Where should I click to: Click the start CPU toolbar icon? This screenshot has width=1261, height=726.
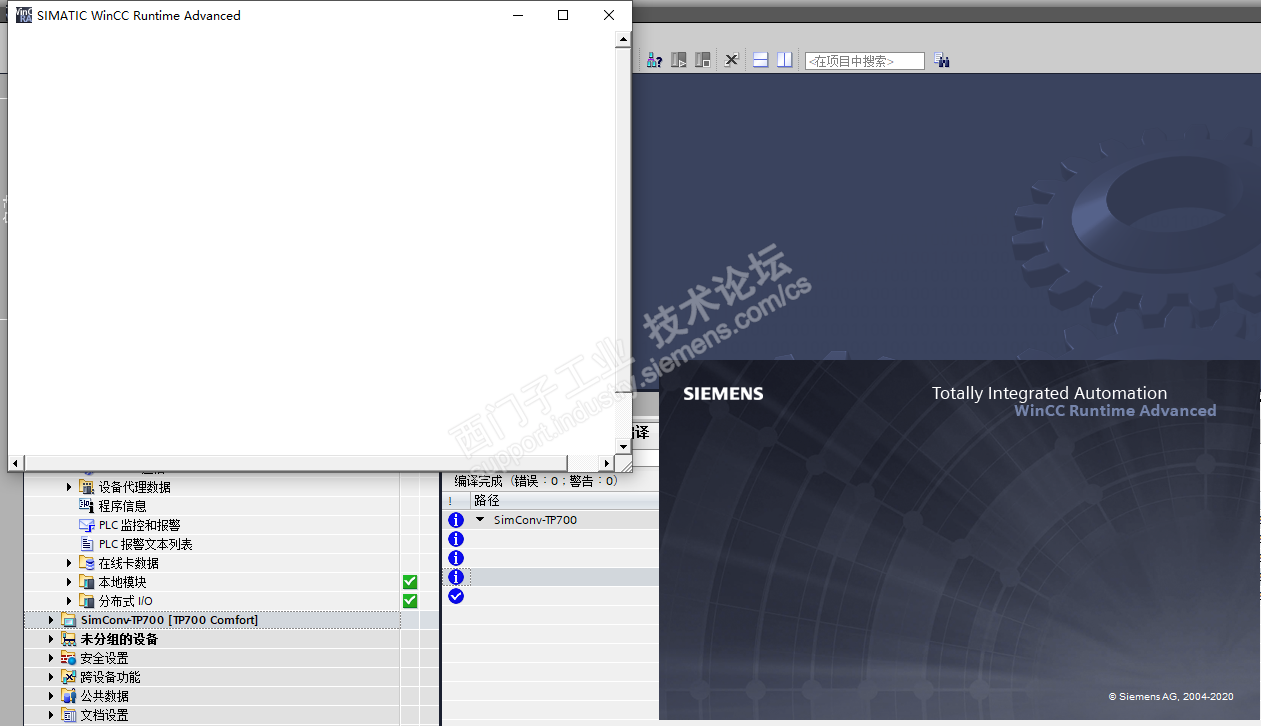click(x=679, y=60)
